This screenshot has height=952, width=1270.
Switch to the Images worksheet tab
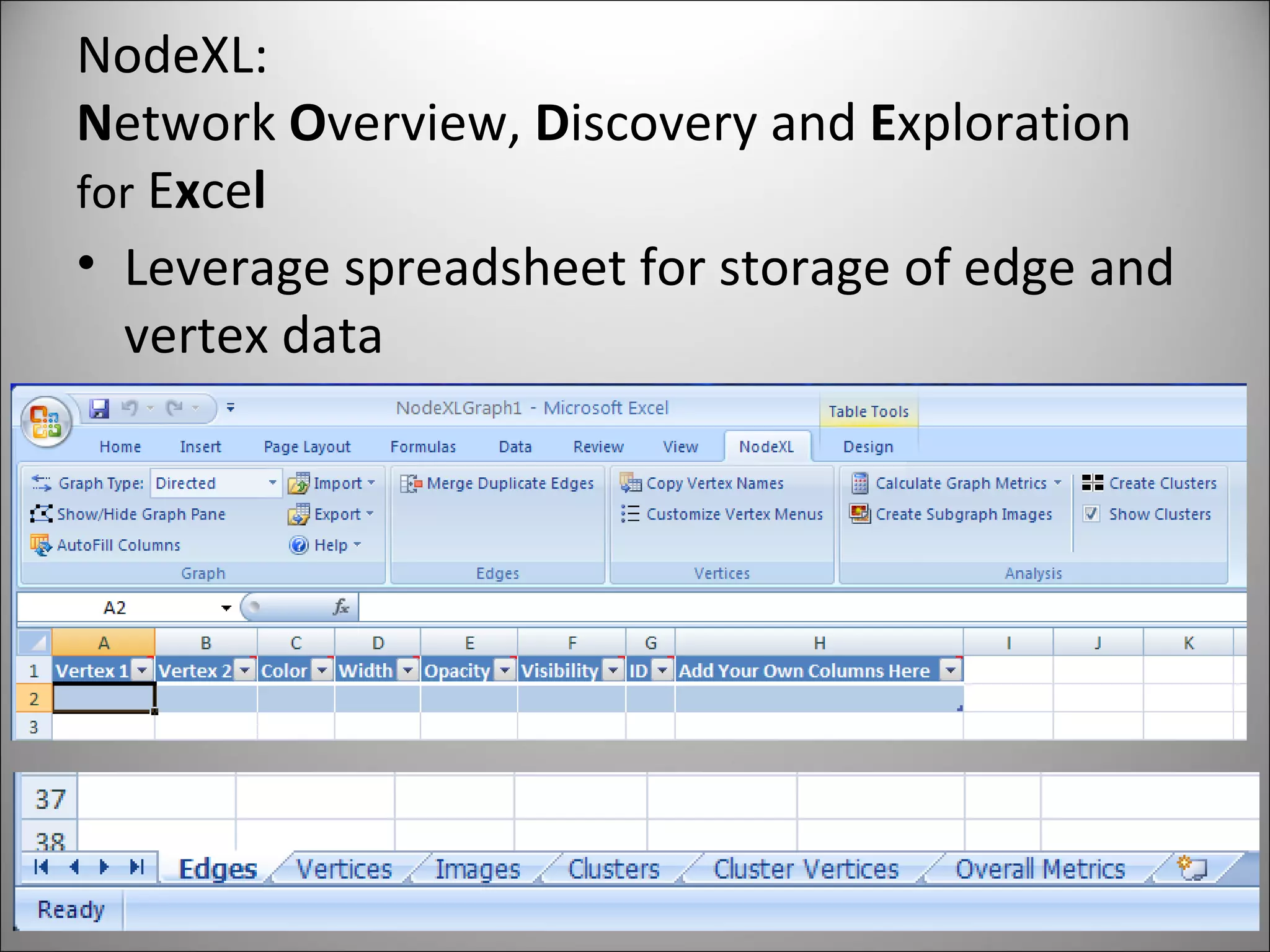click(477, 869)
